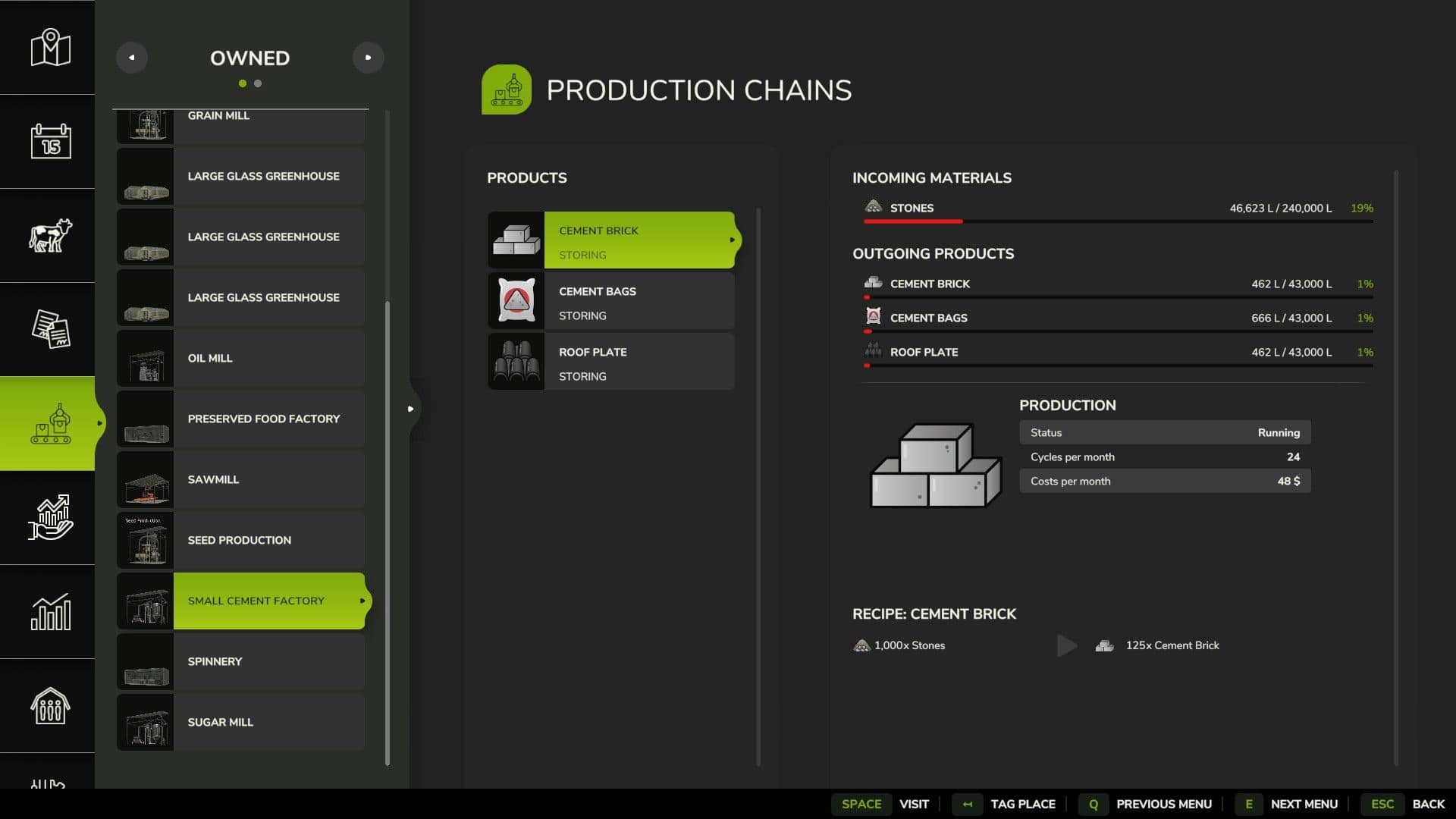Open the prices hand-chart sidebar icon
This screenshot has height=819, width=1456.
[50, 517]
